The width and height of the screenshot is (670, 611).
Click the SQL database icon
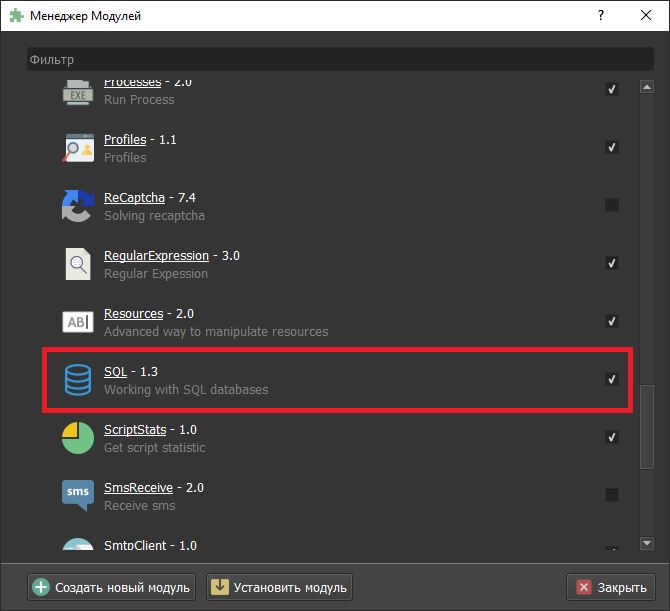pos(77,380)
